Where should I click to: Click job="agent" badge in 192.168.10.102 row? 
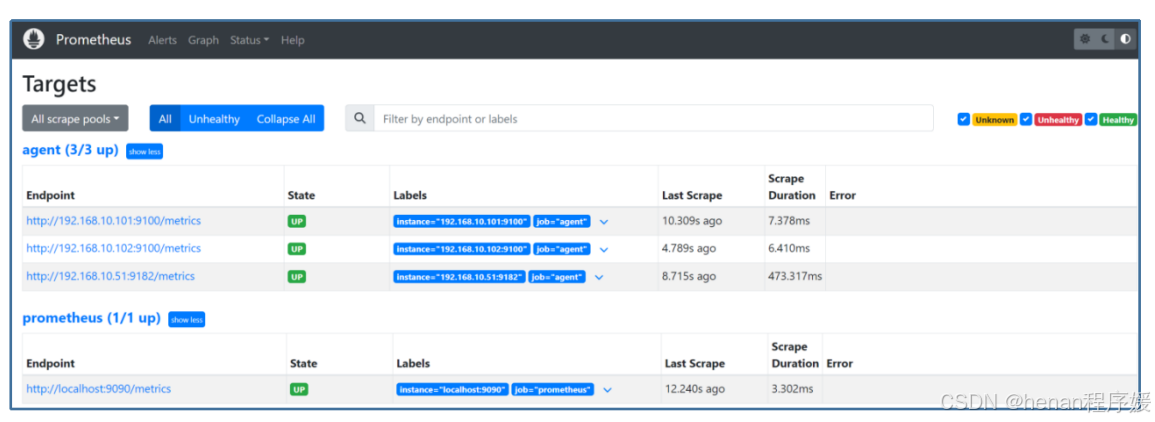562,249
